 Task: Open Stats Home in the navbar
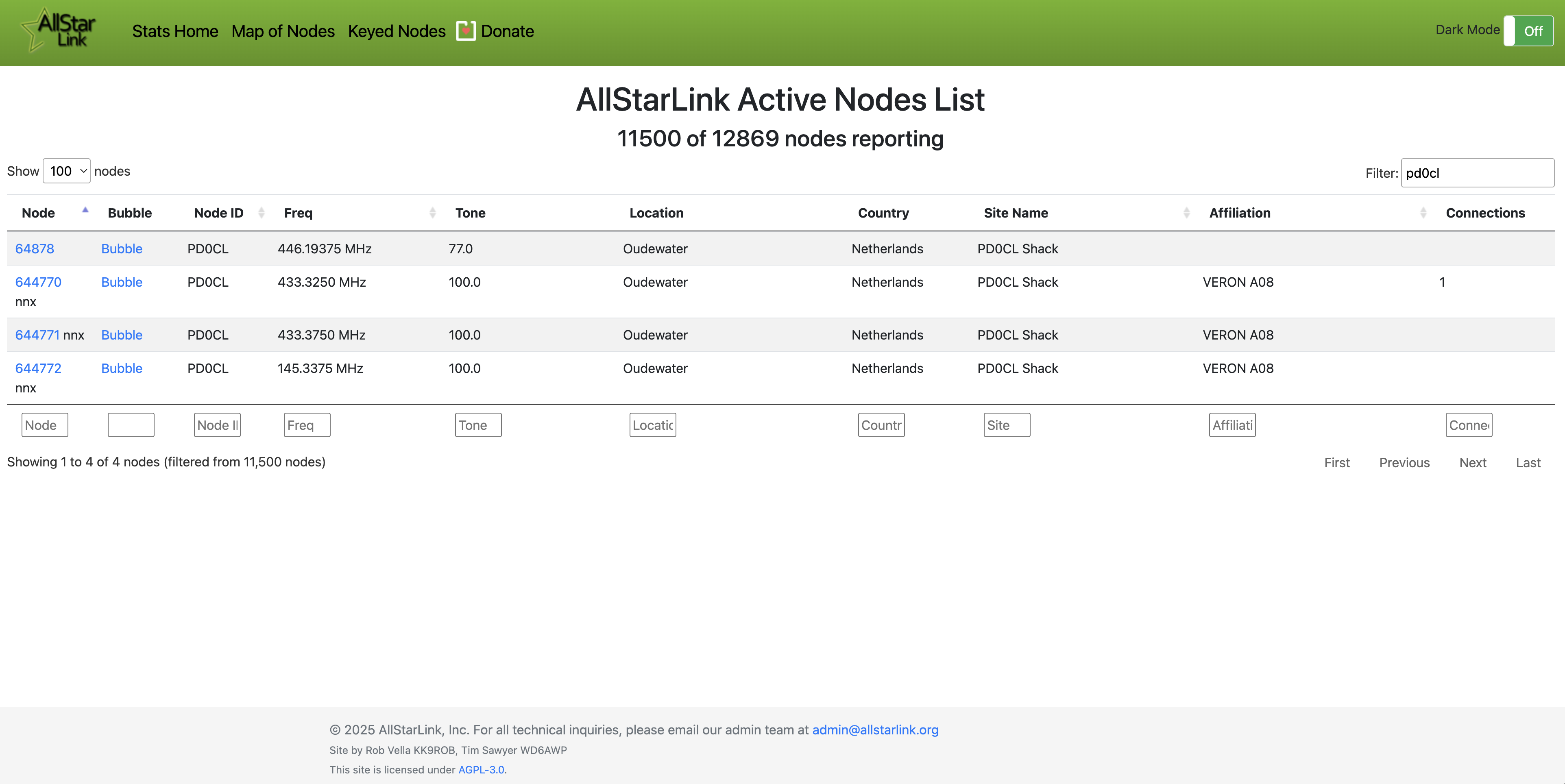tap(175, 32)
